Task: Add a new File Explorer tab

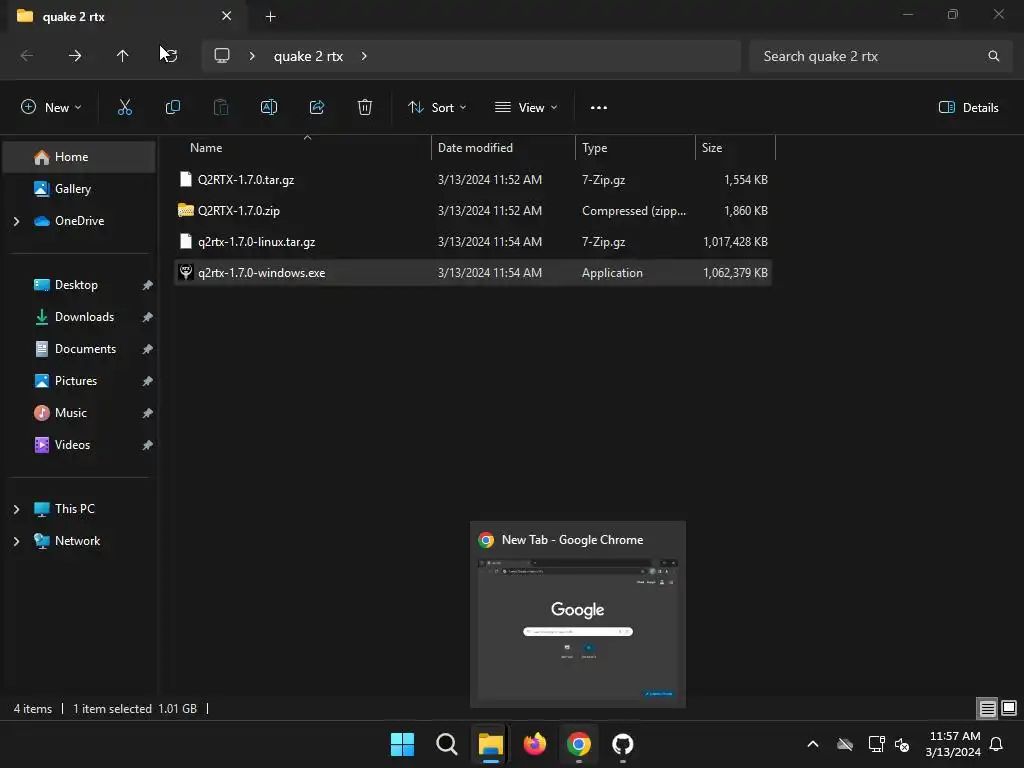Action: click(270, 17)
